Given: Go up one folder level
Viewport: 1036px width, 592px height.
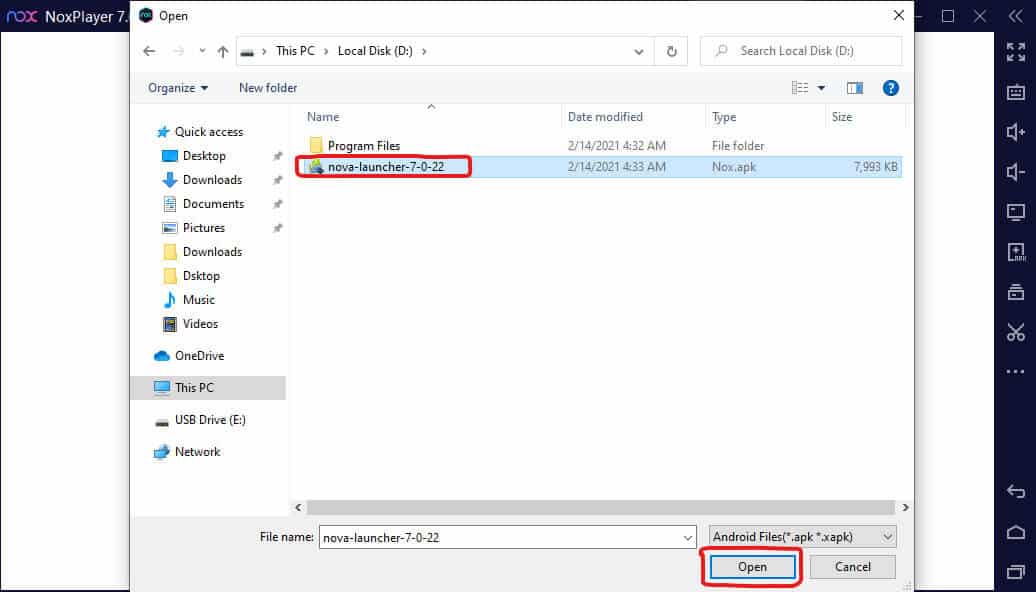Looking at the screenshot, I should pyautogui.click(x=223, y=51).
